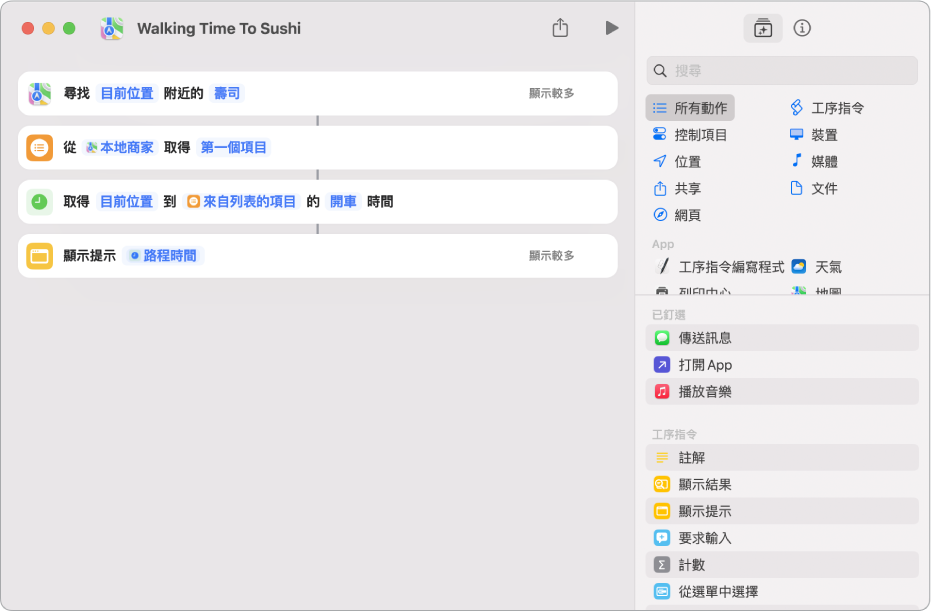931x612 pixels.
Task: Click the Share icon in the toolbar
Action: (560, 28)
